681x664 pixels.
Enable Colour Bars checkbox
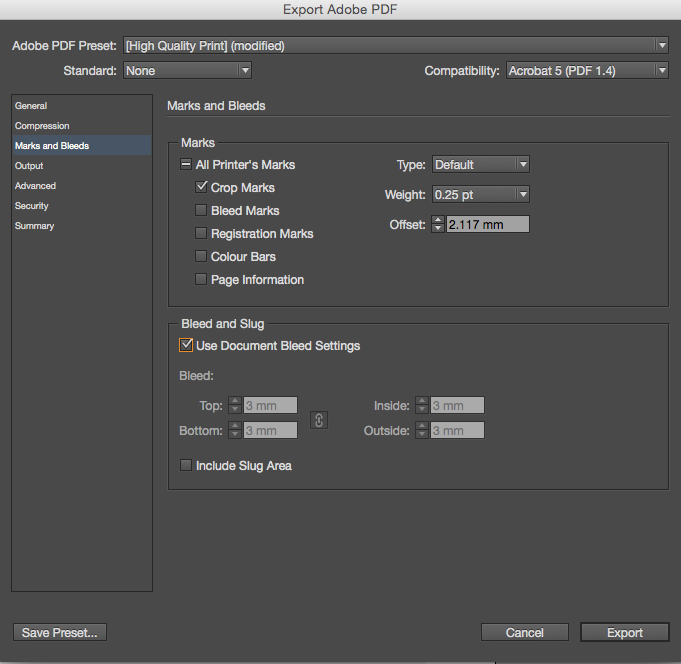(201, 256)
